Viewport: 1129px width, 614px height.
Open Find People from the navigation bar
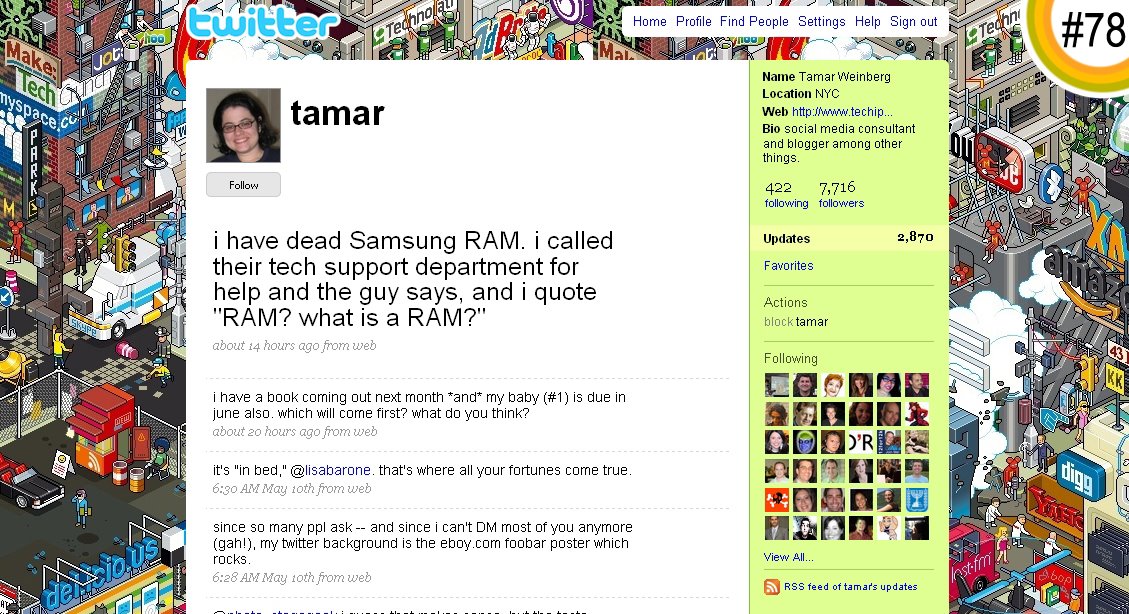click(754, 21)
